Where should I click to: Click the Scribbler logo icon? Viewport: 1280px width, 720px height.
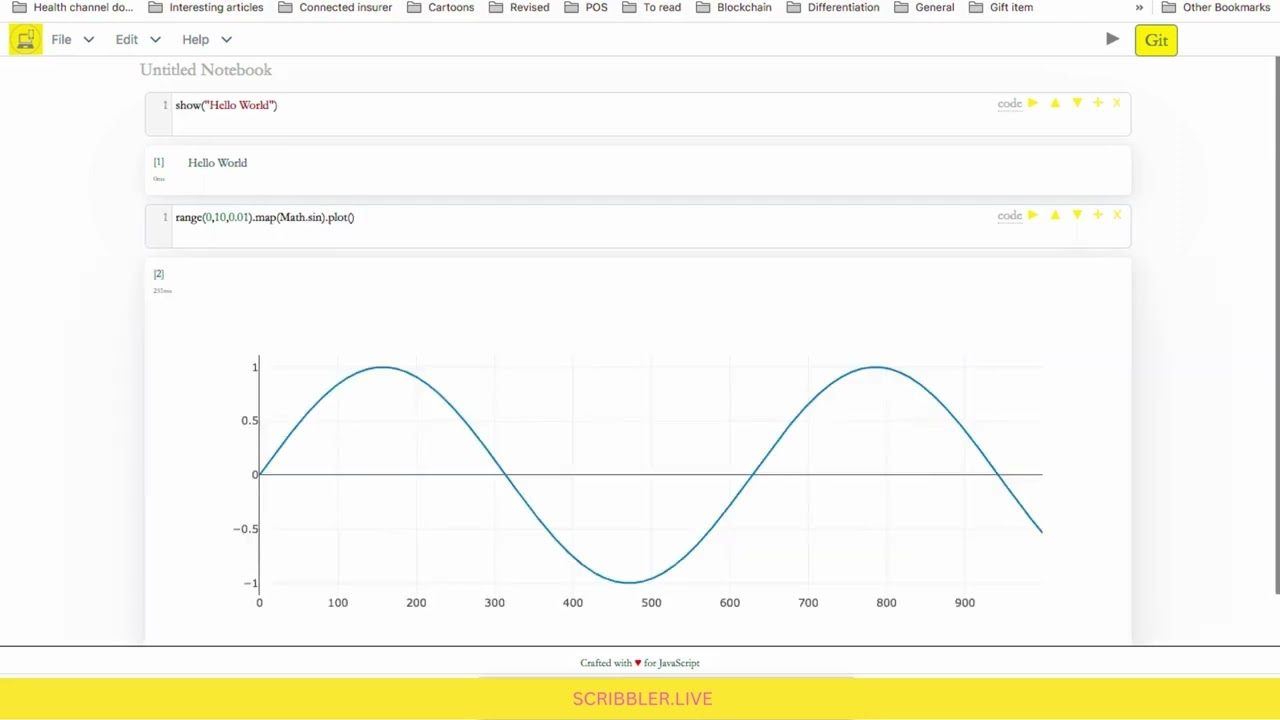[26, 40]
